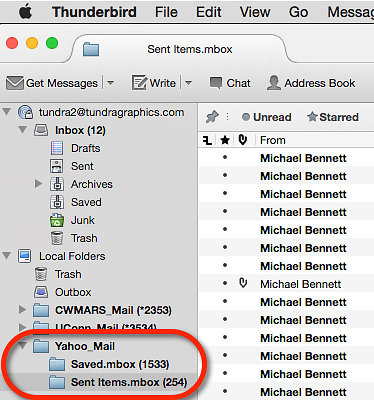The height and width of the screenshot is (400, 374).
Task: Collapse the Inbox folder tree
Action: coord(23,130)
